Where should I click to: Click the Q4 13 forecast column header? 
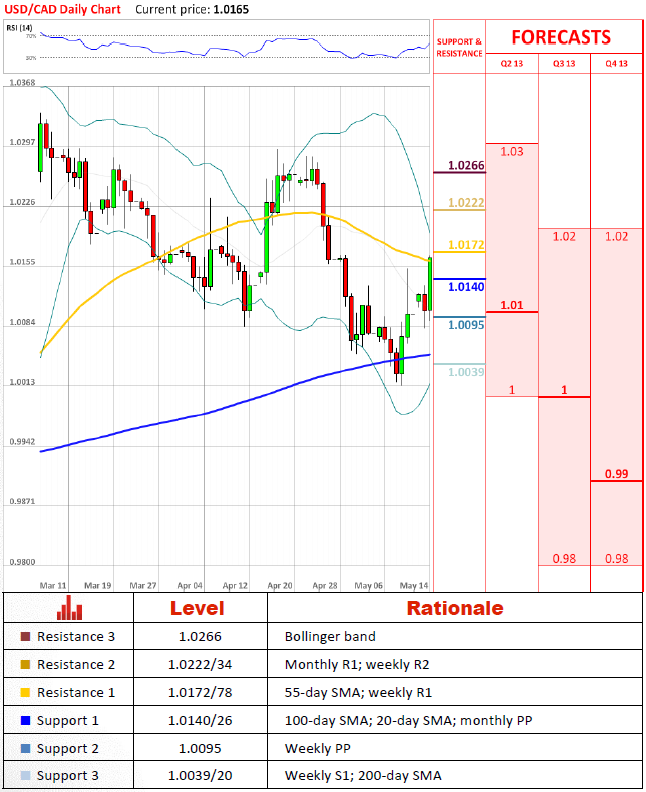(617, 64)
